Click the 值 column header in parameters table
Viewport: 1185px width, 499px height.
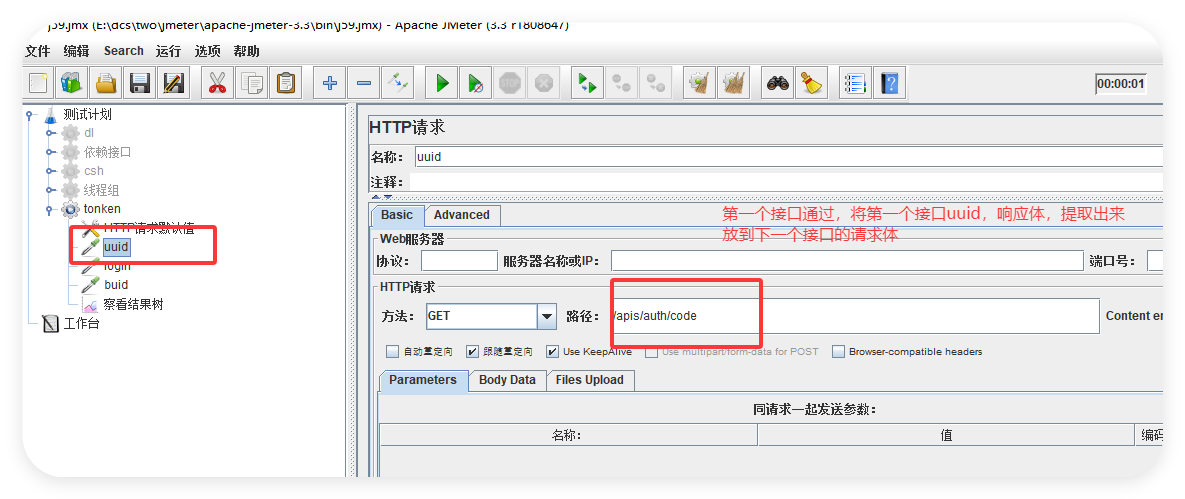pyautogui.click(x=947, y=435)
